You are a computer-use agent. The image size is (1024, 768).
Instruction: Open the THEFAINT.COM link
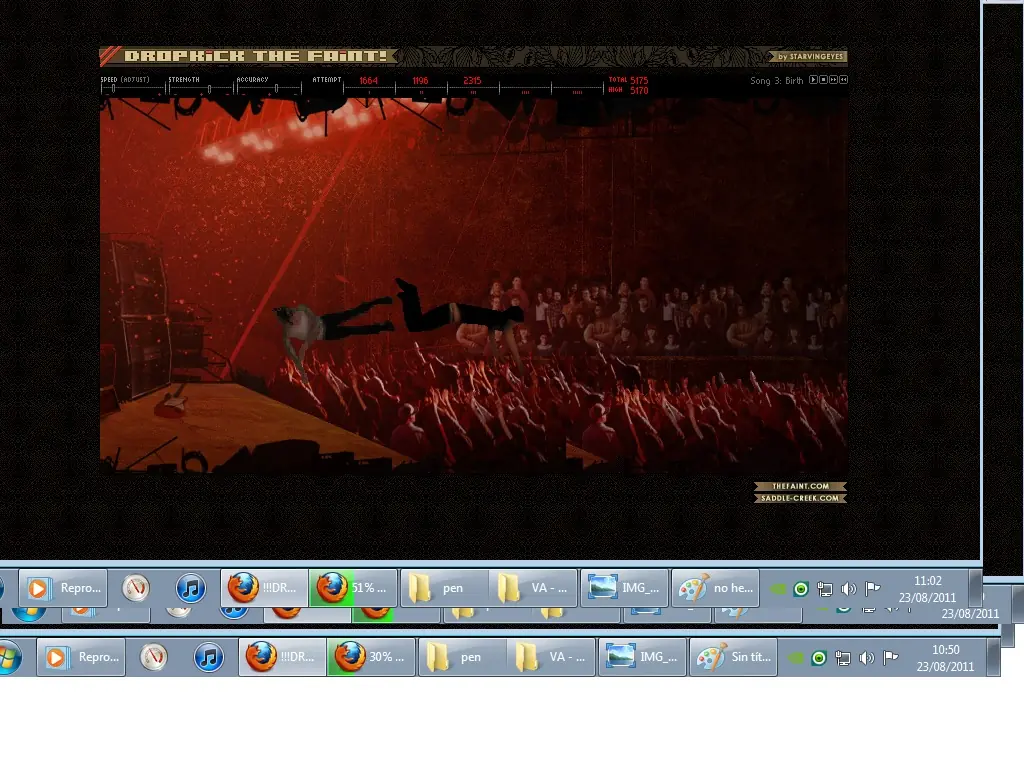click(x=801, y=486)
